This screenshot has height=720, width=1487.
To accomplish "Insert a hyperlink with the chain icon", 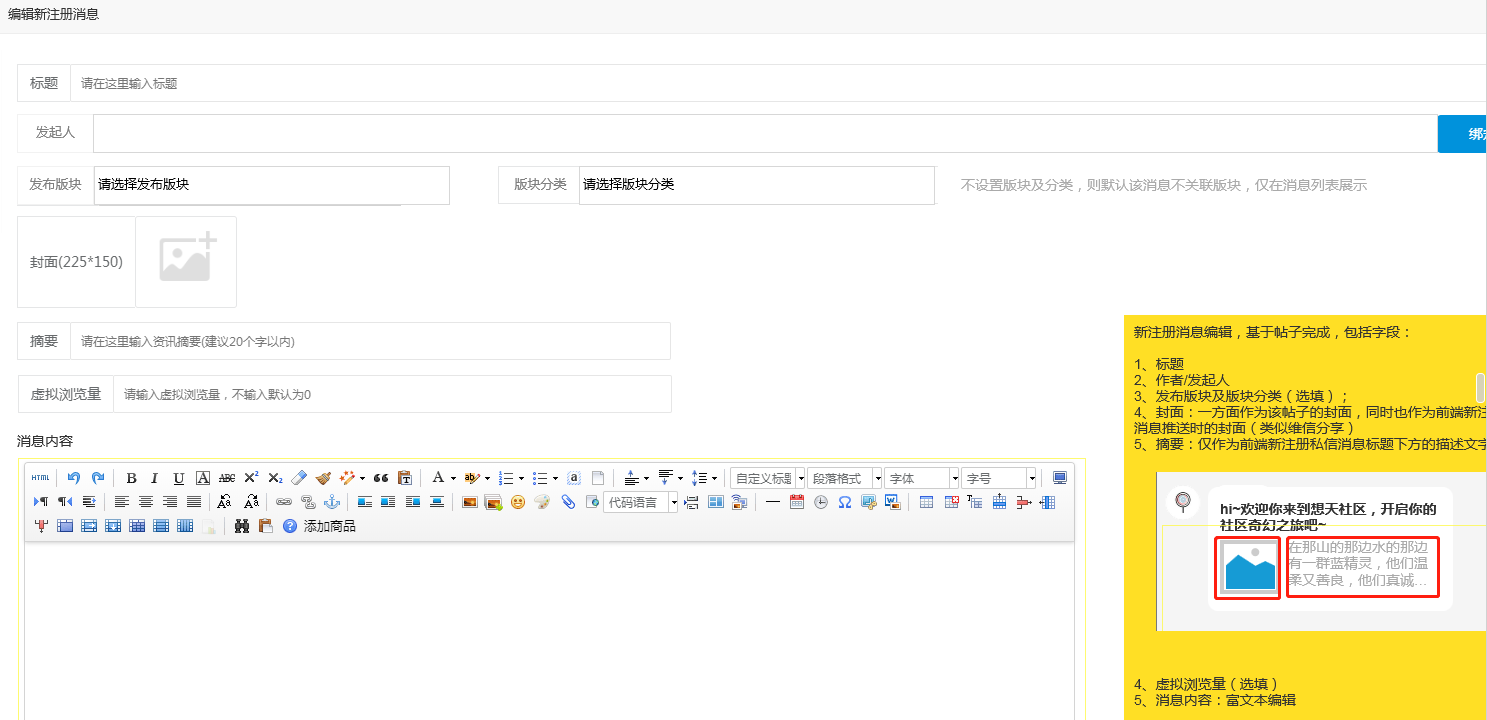I will click(x=284, y=502).
